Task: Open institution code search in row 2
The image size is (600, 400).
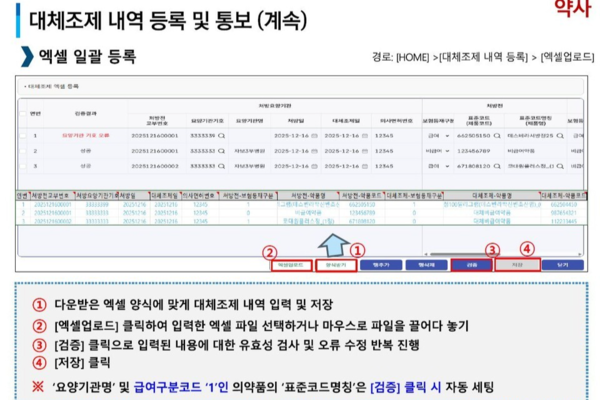Action: (x=222, y=151)
